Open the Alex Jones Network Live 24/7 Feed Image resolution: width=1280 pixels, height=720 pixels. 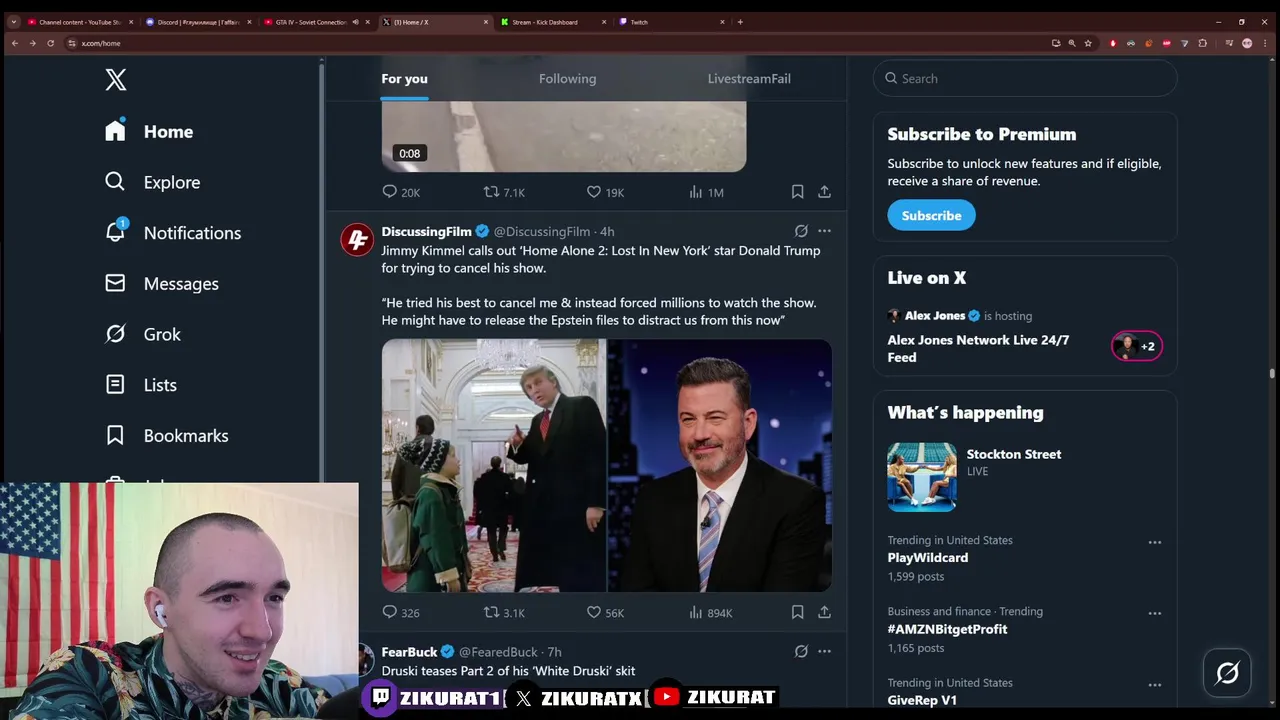(978, 348)
